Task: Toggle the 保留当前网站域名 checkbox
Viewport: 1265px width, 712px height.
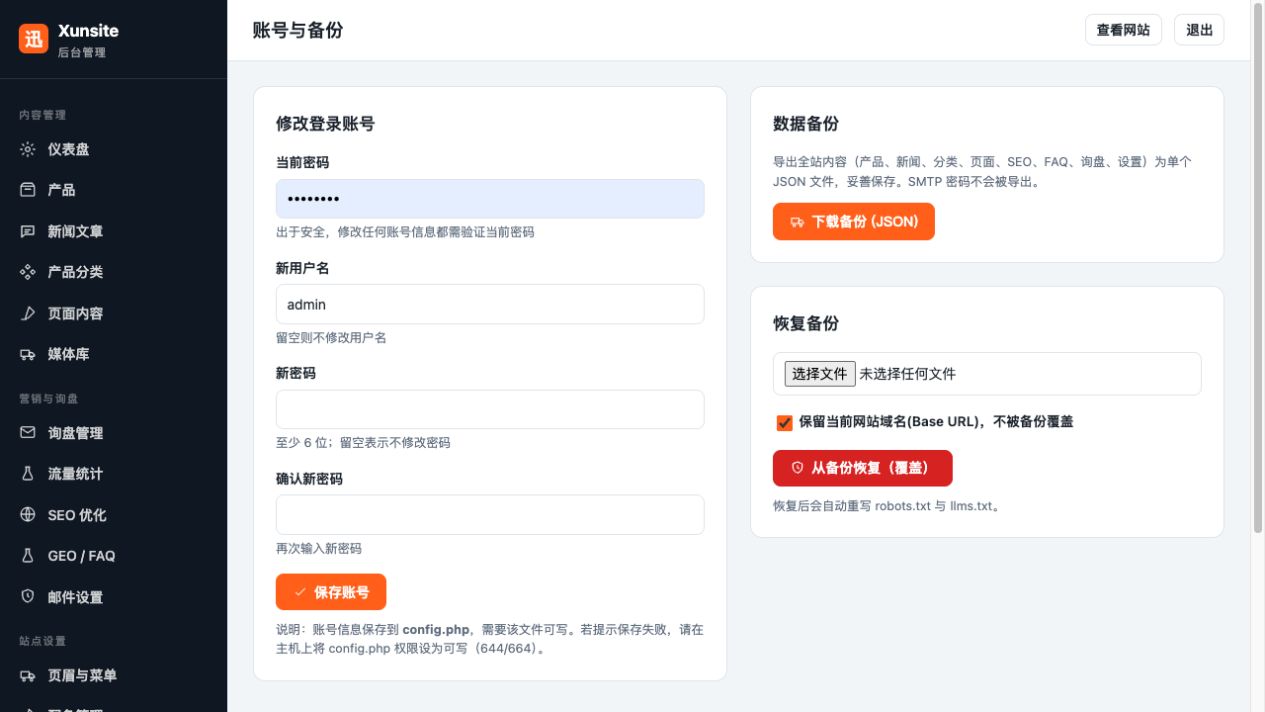Action: click(784, 423)
